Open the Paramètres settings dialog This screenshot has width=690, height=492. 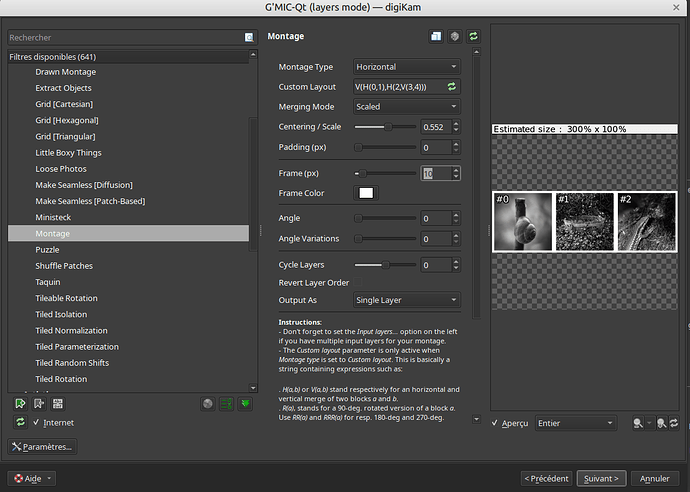42,447
